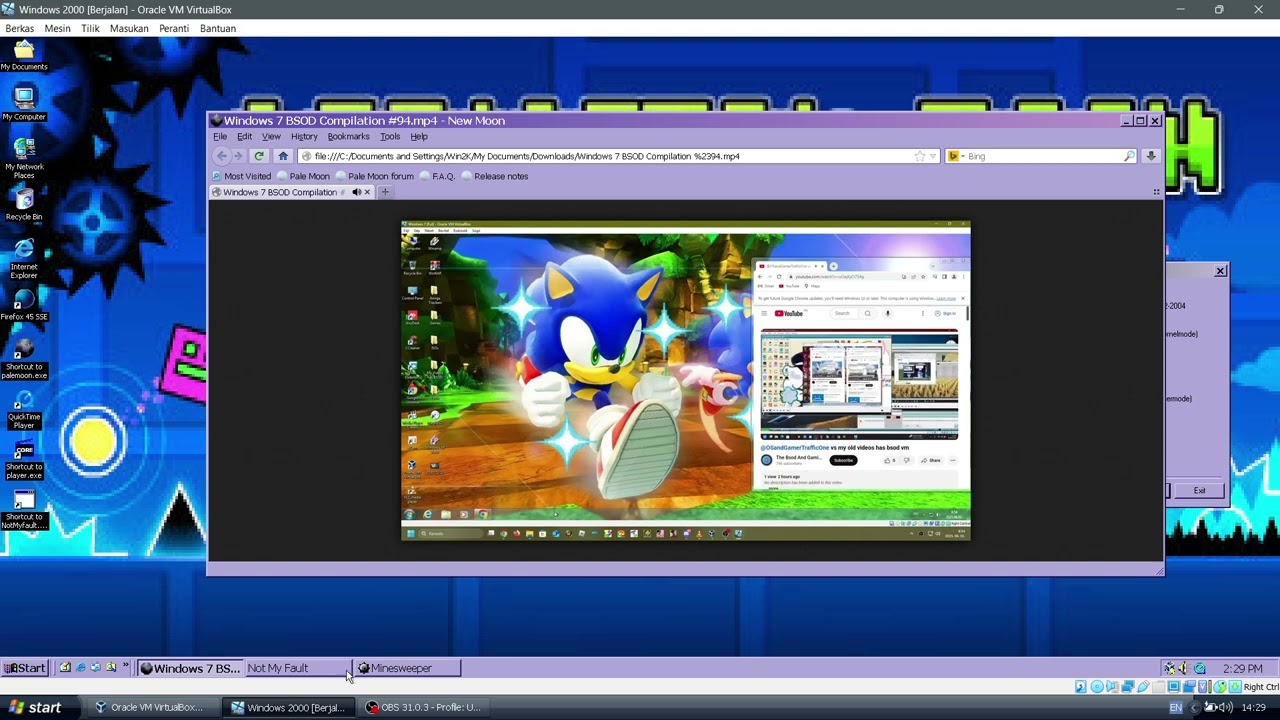Click VirtualBox optical disk status icon
The image size is (1280, 720).
[1096, 687]
